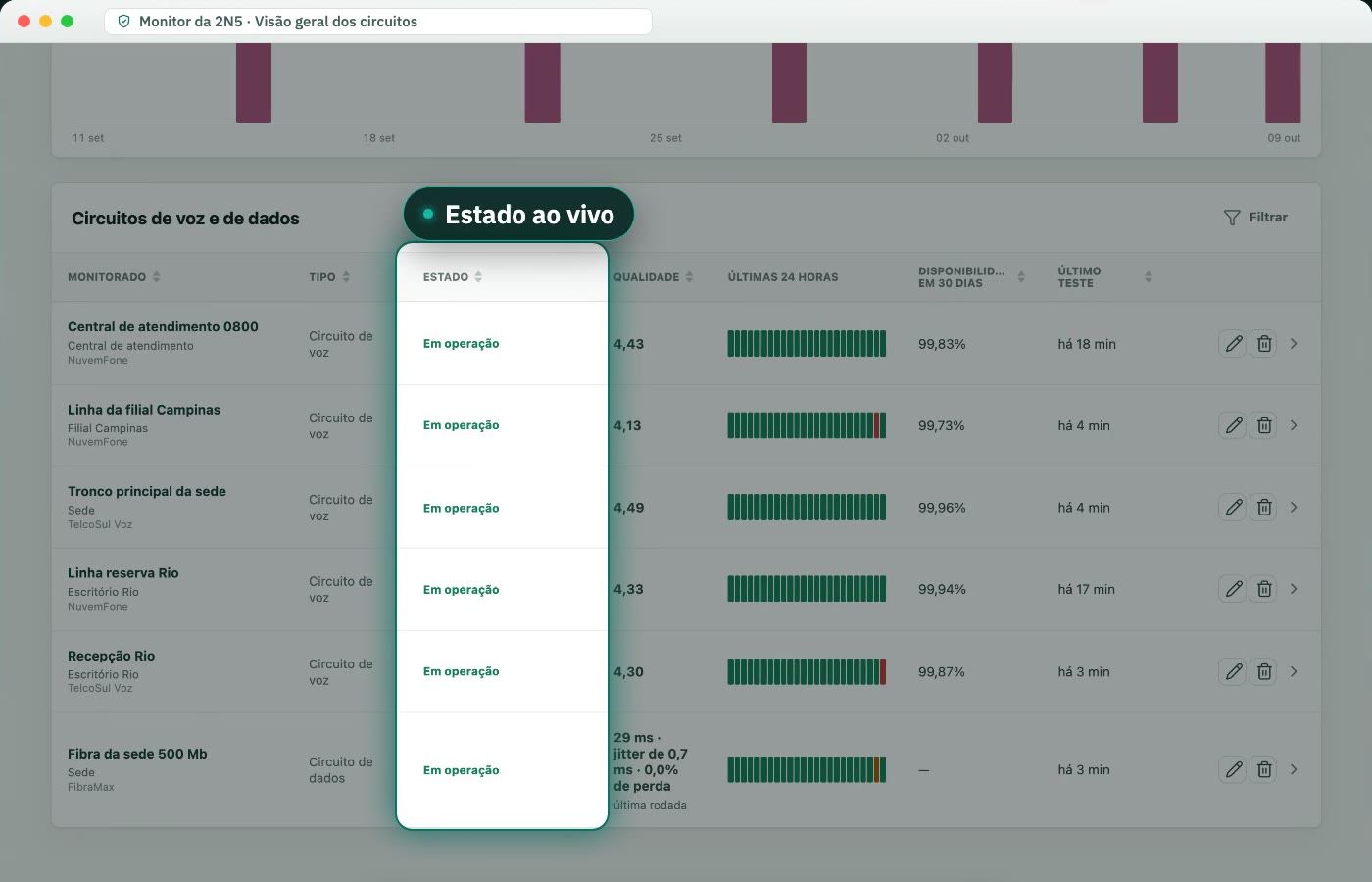
Task: Click quality value 4,49
Action: tap(629, 508)
